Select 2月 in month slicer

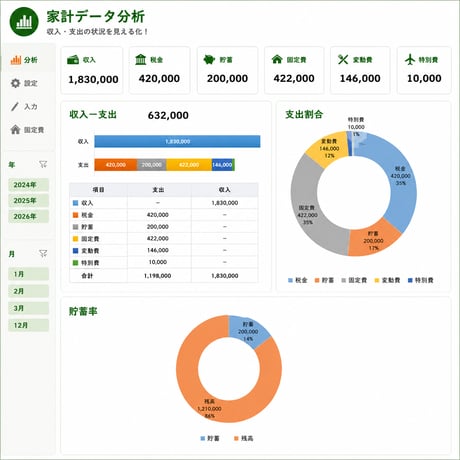(29, 291)
